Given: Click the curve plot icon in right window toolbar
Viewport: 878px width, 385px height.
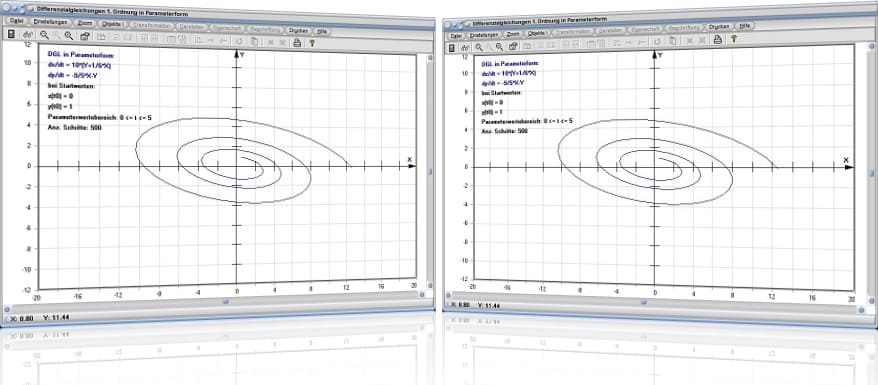Looking at the screenshot, I should (465, 48).
